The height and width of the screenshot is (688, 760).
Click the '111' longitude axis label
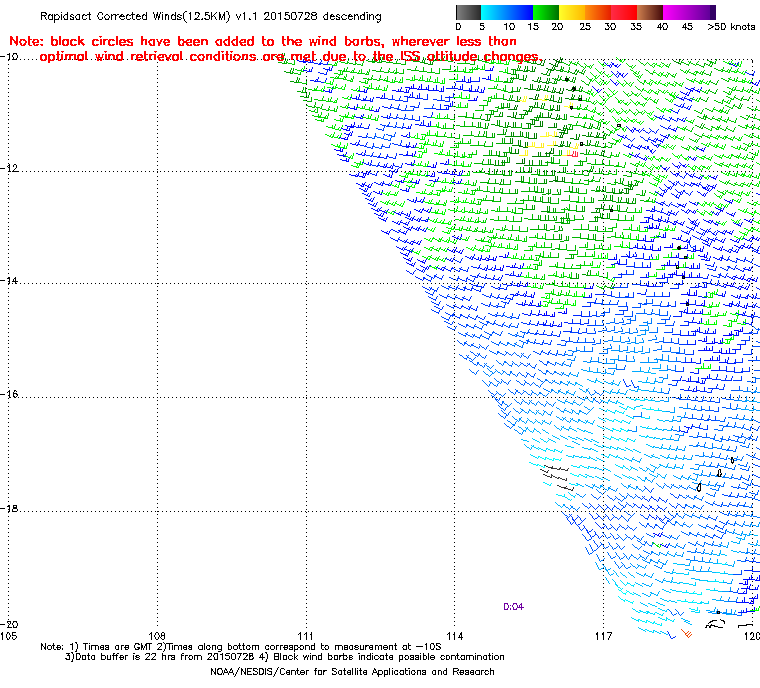306,636
